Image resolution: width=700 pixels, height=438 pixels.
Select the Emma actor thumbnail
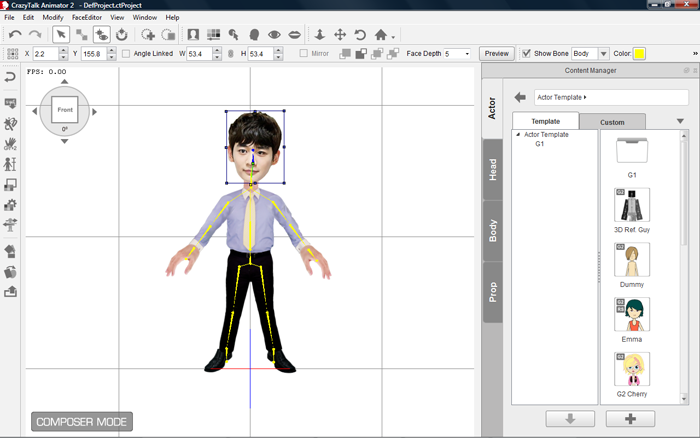[x=631, y=314]
